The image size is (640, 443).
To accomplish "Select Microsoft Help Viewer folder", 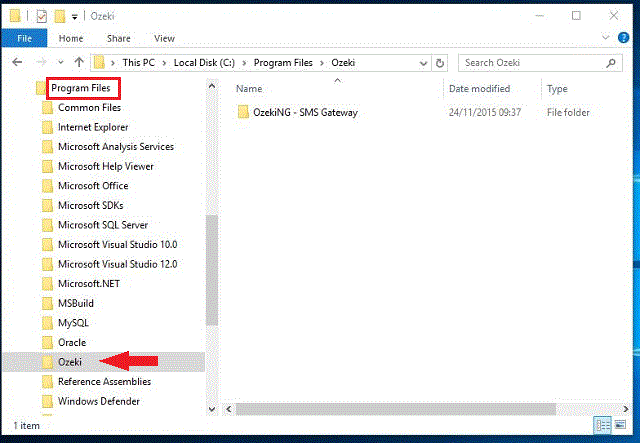I will (x=106, y=166).
